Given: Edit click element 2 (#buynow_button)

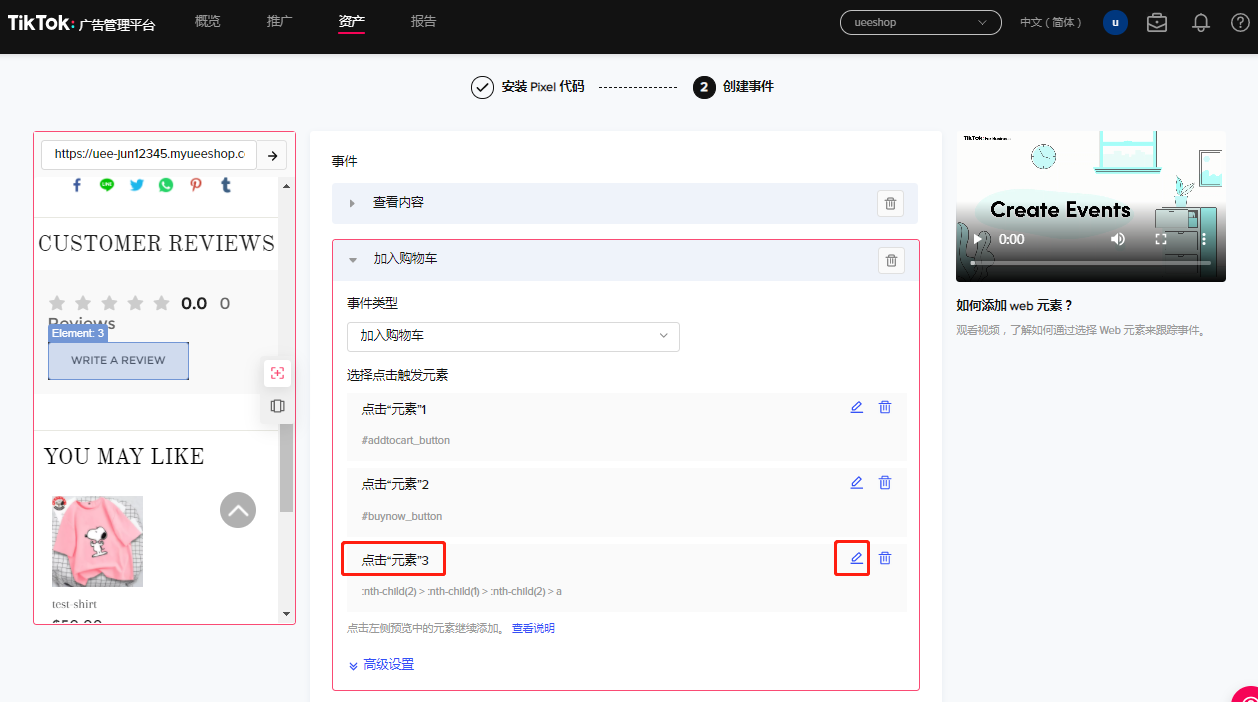Looking at the screenshot, I should pos(856,483).
